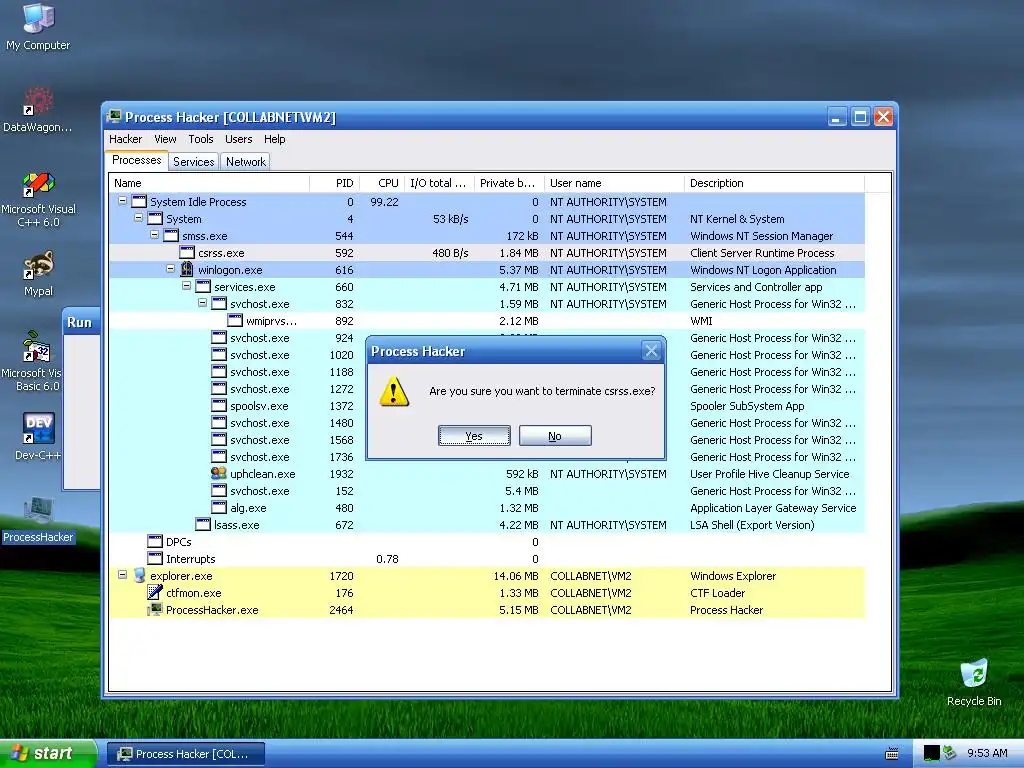
Task: Open the Tools menu
Action: coord(201,139)
